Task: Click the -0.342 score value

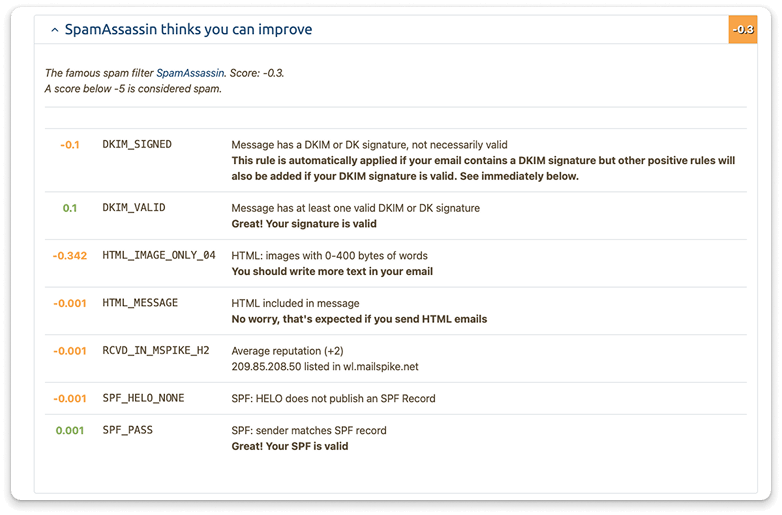Action: click(70, 256)
